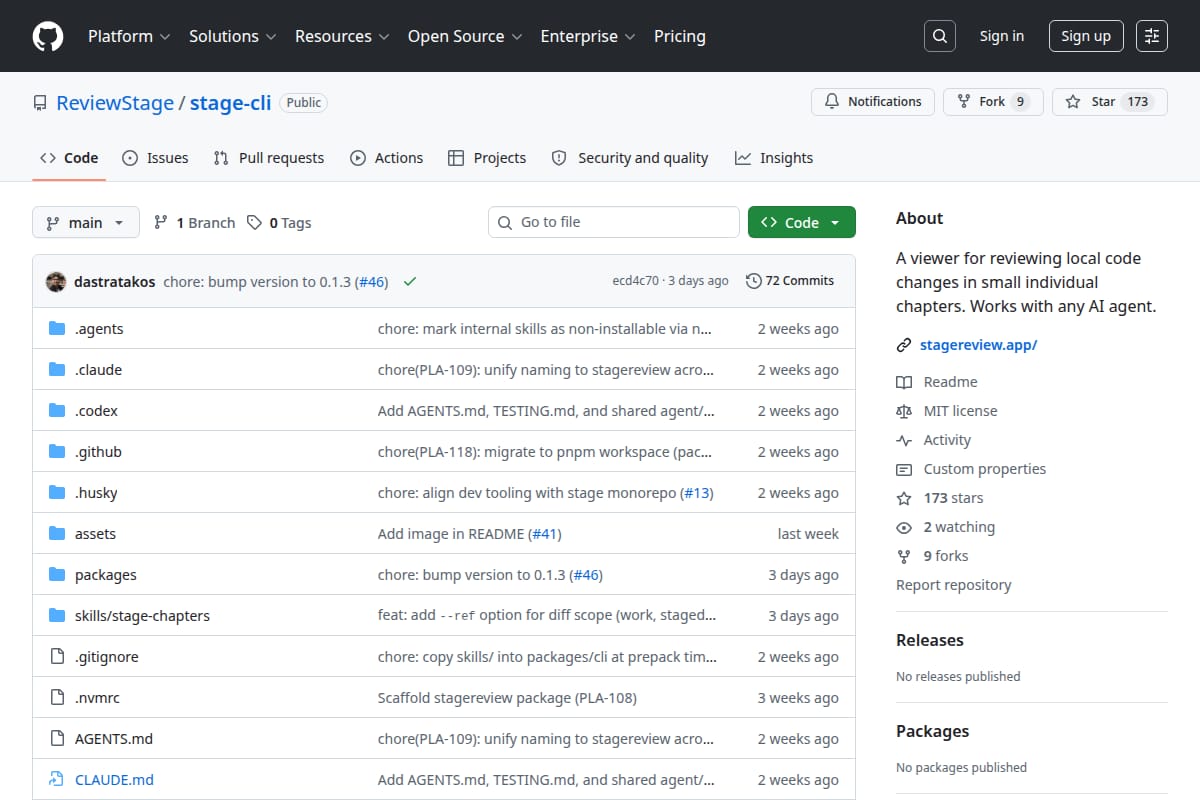Image resolution: width=1200 pixels, height=800 pixels.
Task: Open the search magnifier in header
Action: 939,36
